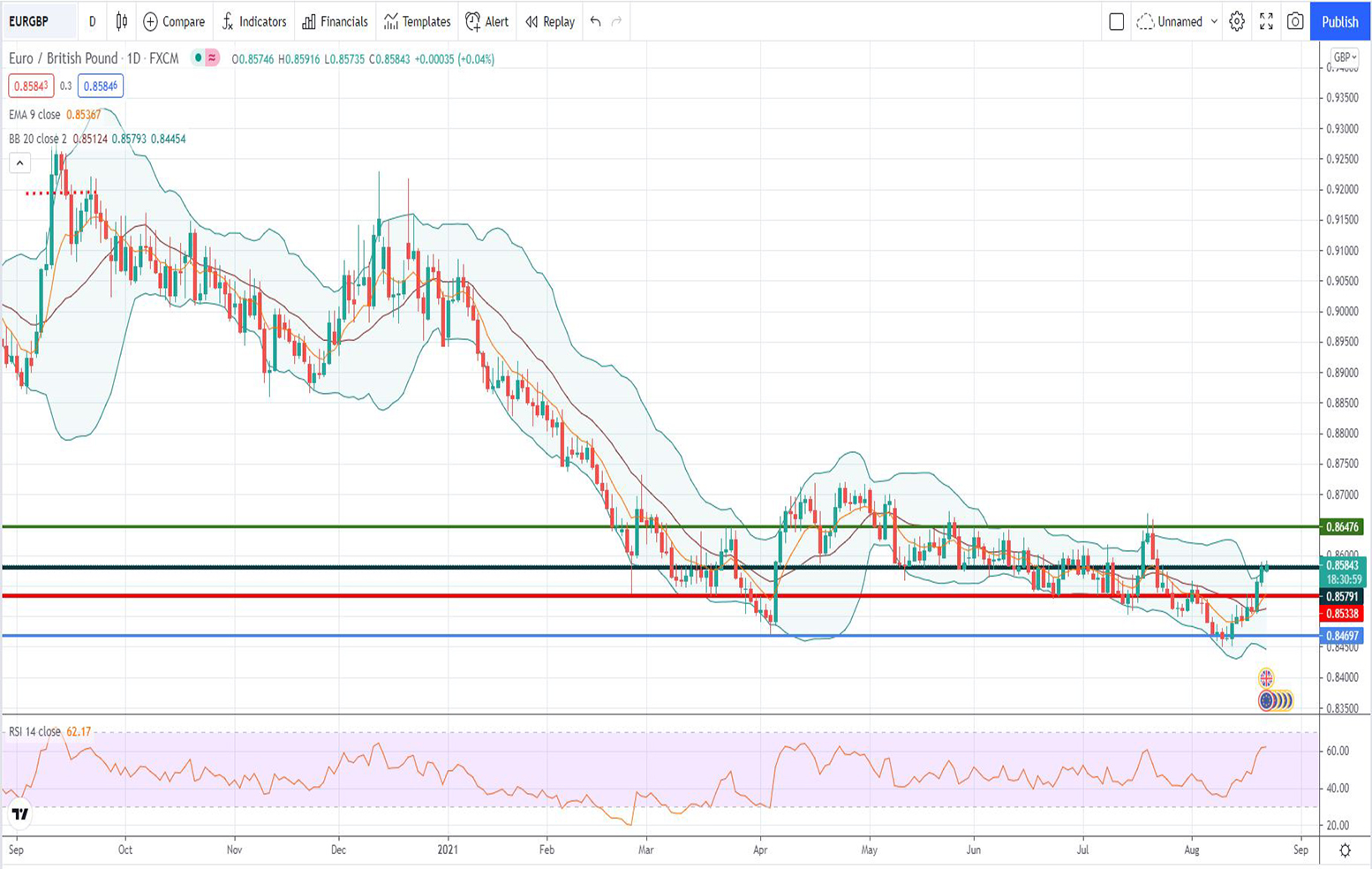Viewport: 1372px width, 869px height.
Task: Click the red sell price 0.85843 button
Action: point(31,86)
